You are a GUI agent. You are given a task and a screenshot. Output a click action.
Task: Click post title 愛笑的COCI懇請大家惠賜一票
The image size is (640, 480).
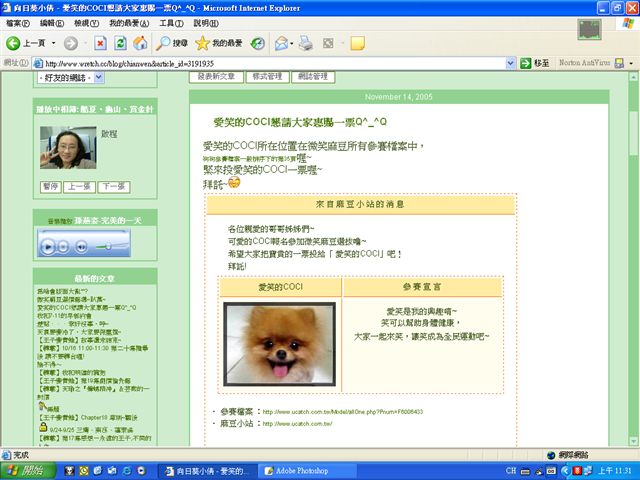(x=300, y=122)
